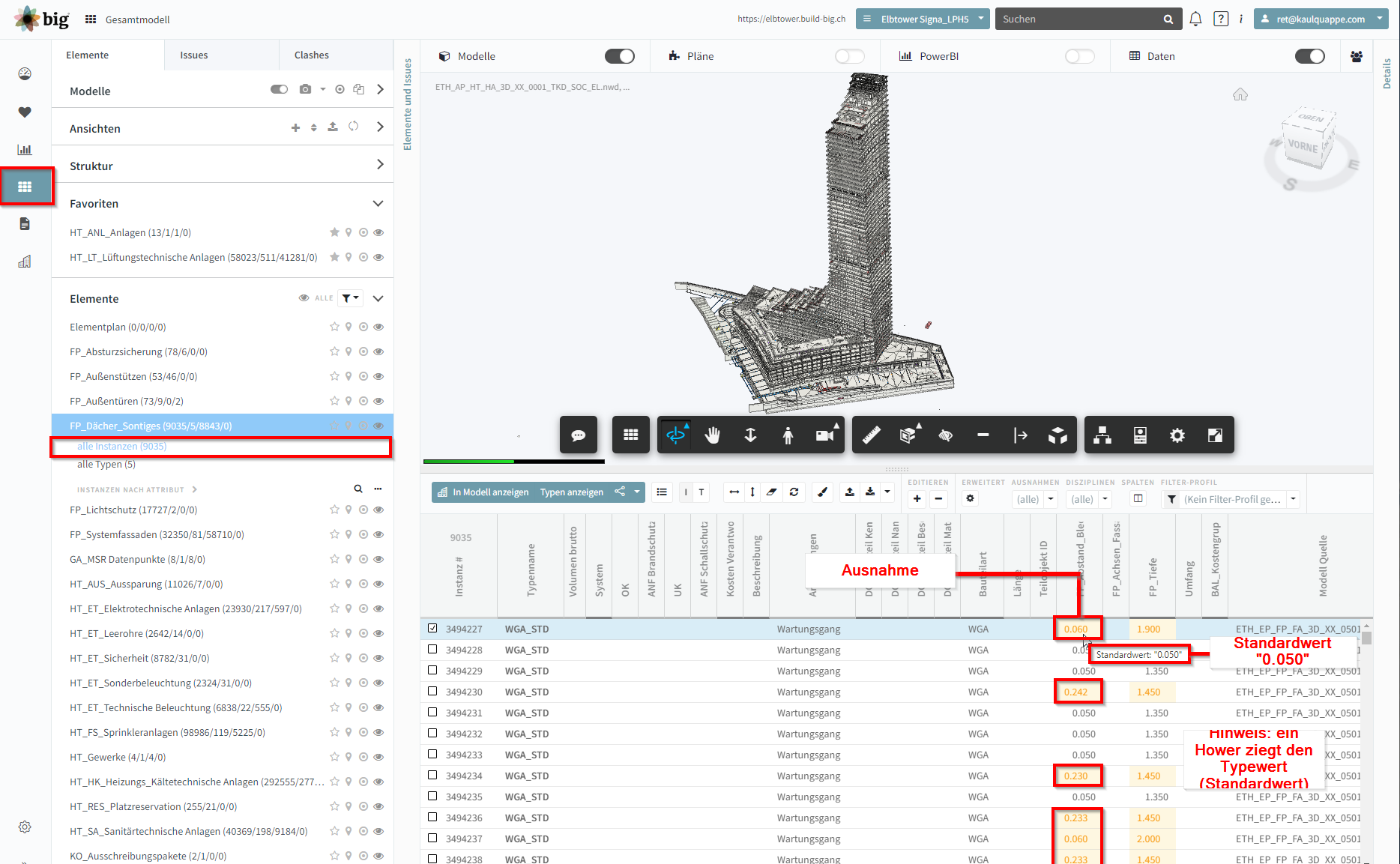
Task: Activate the measure ruler tool
Action: click(x=871, y=435)
